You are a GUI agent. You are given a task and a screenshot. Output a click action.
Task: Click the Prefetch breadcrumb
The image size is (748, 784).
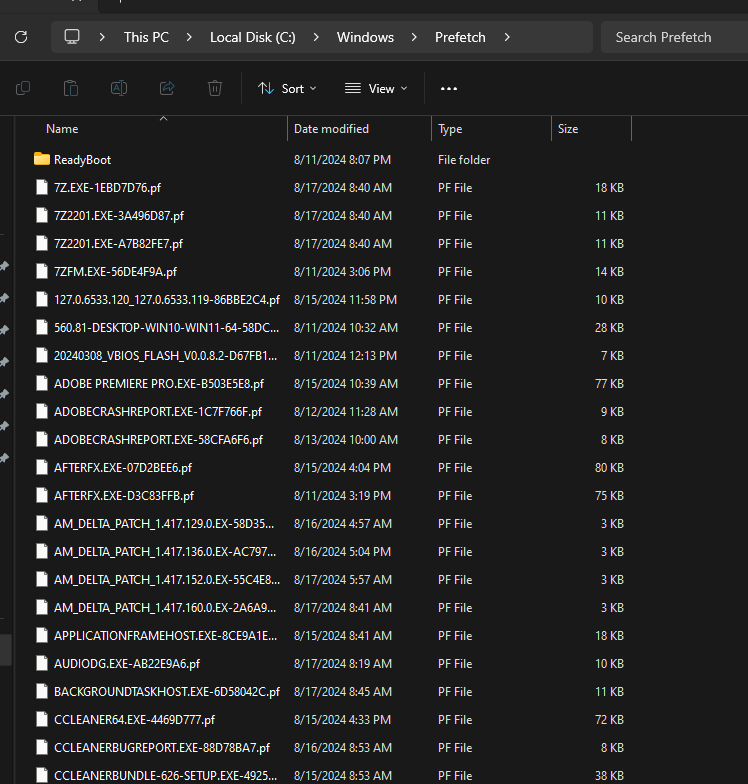point(460,38)
